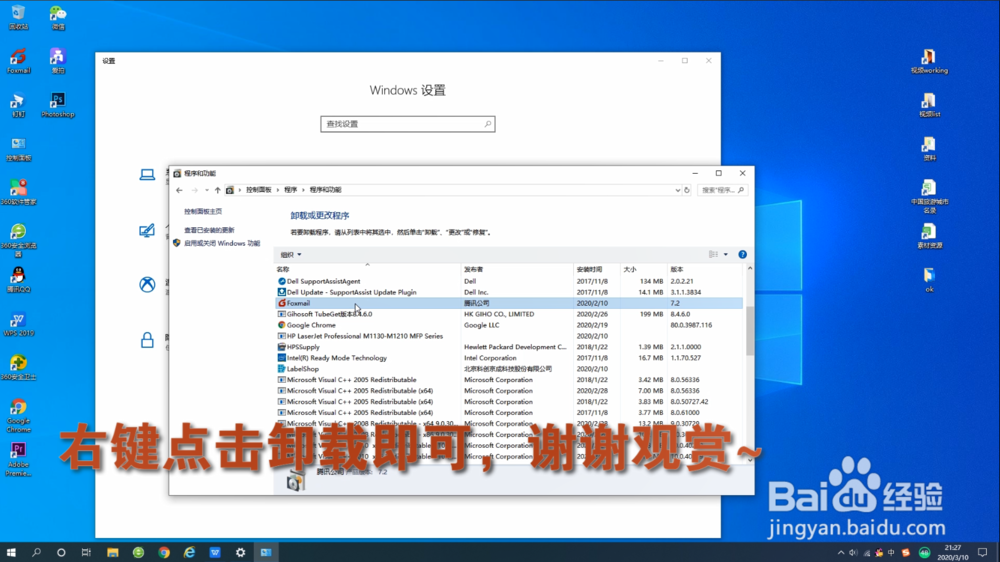The height and width of the screenshot is (562, 1000).
Task: Open the WPS 2019 desktop icon
Action: [18, 324]
